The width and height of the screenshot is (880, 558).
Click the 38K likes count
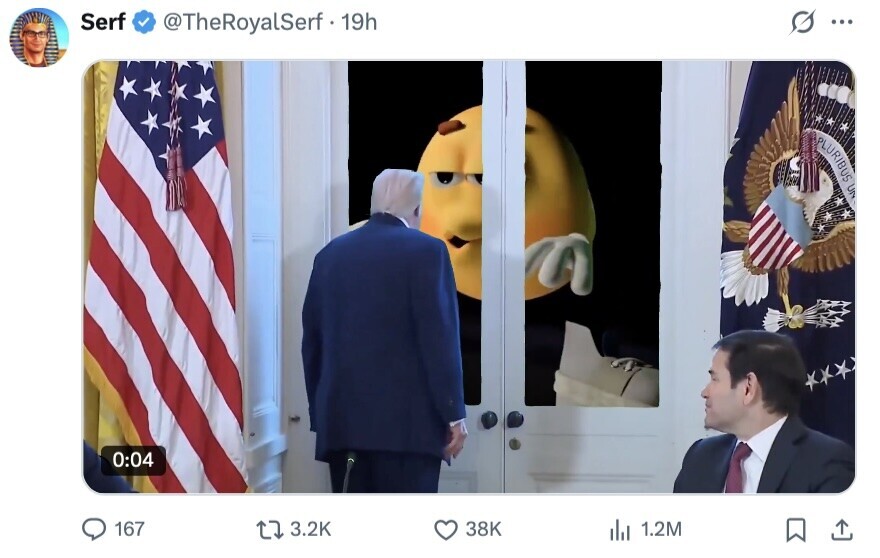click(x=483, y=529)
